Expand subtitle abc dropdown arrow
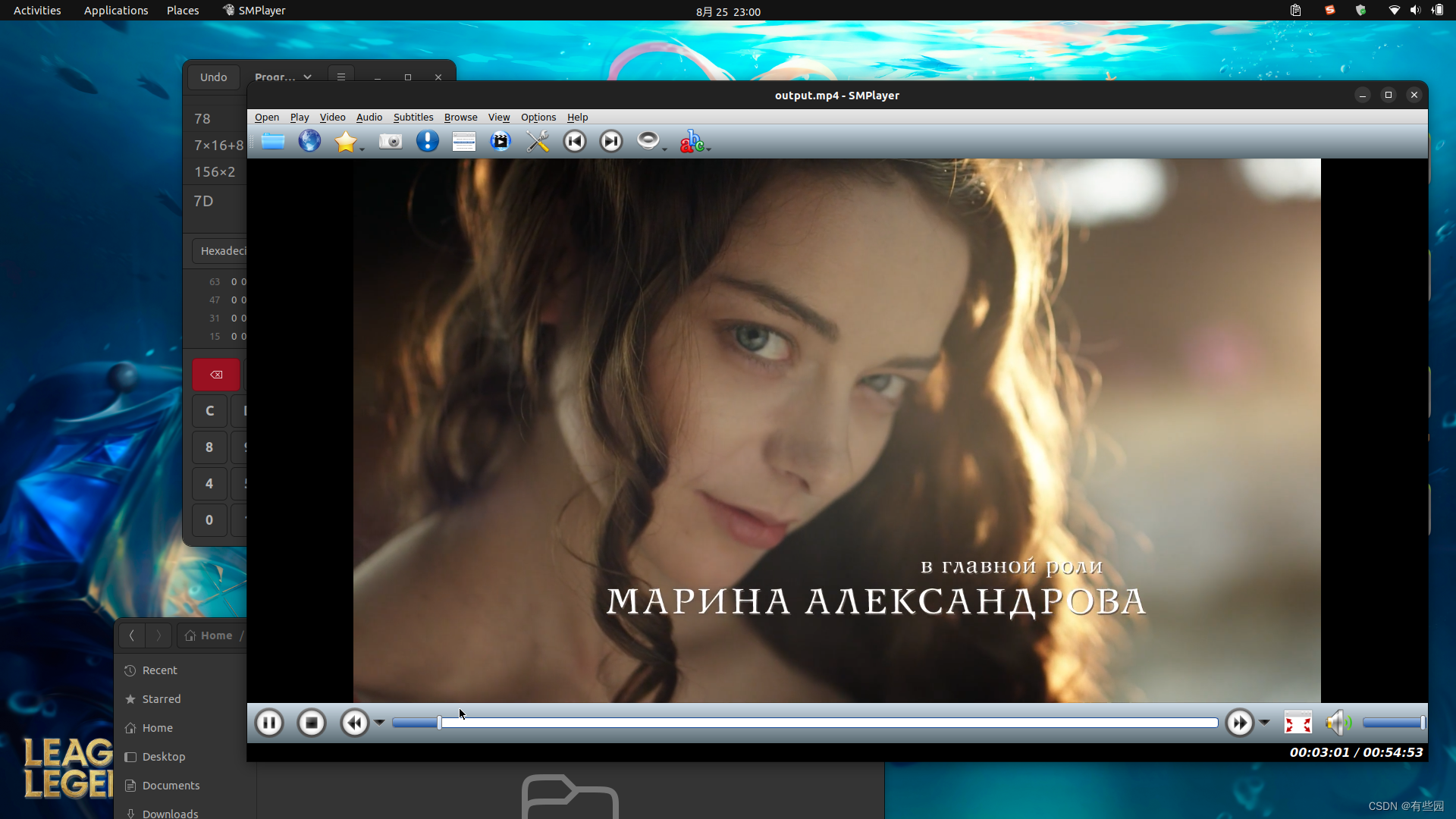 [709, 148]
